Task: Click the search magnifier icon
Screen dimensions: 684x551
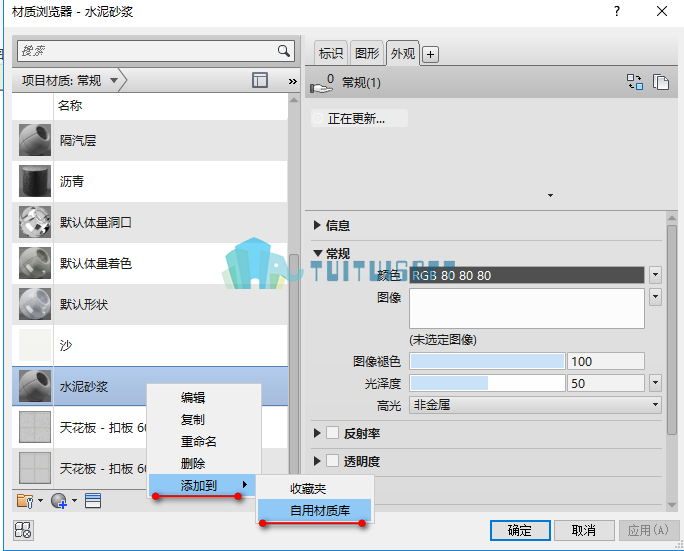Action: 284,51
